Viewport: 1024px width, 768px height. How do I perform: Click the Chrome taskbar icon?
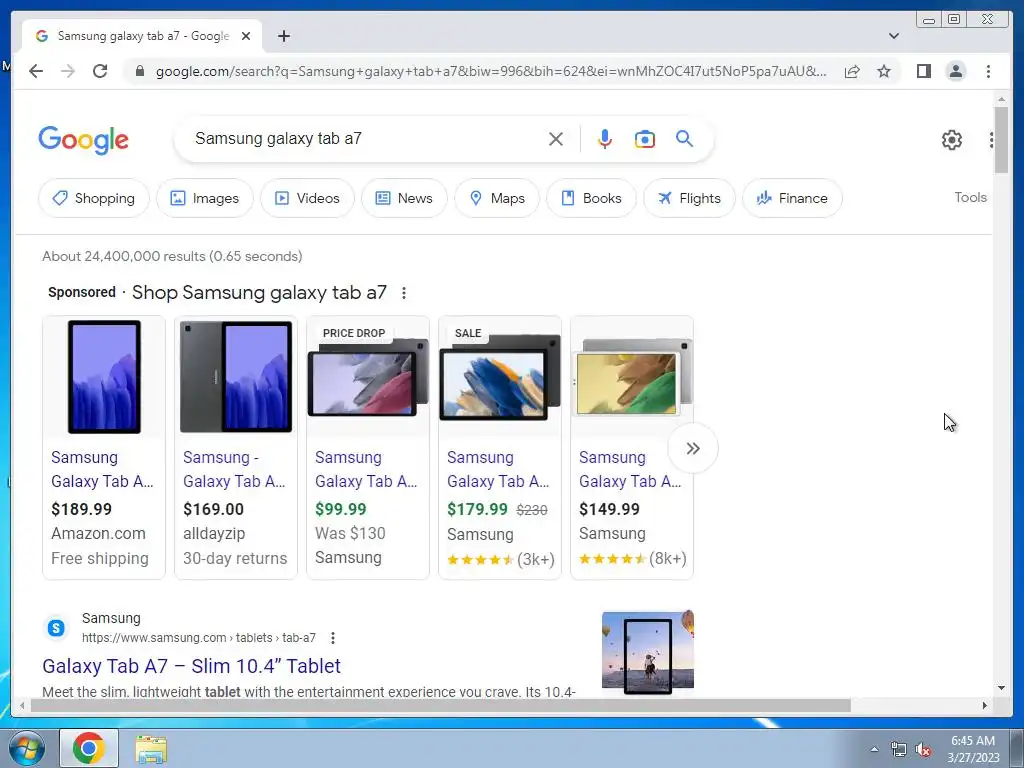(89, 748)
